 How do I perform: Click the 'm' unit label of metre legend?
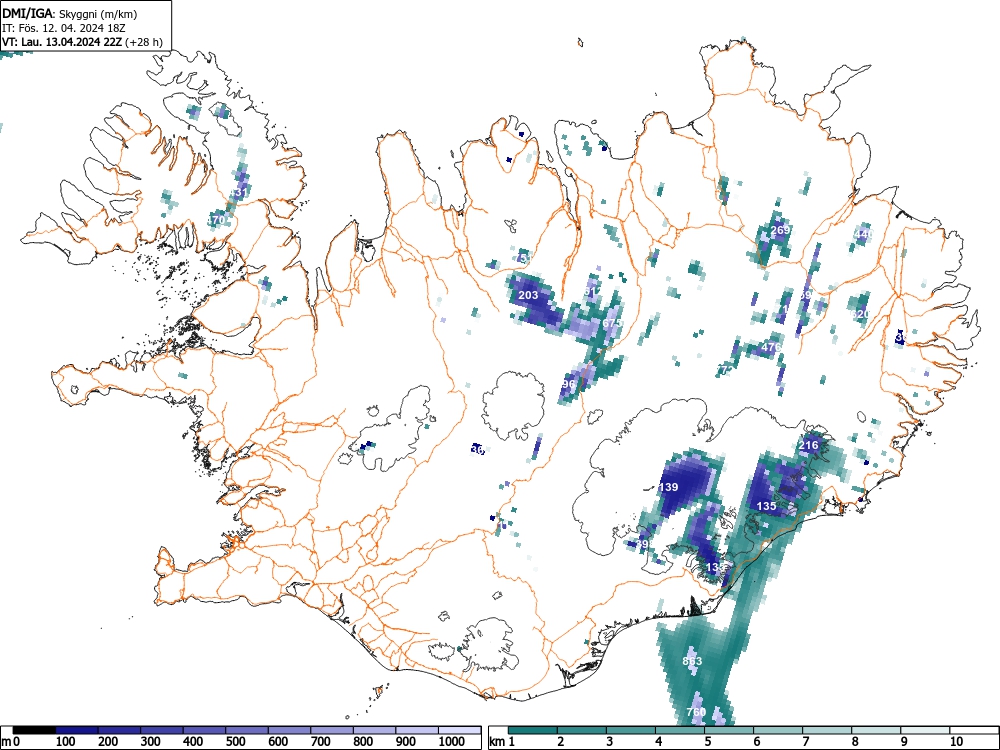(x=7, y=742)
